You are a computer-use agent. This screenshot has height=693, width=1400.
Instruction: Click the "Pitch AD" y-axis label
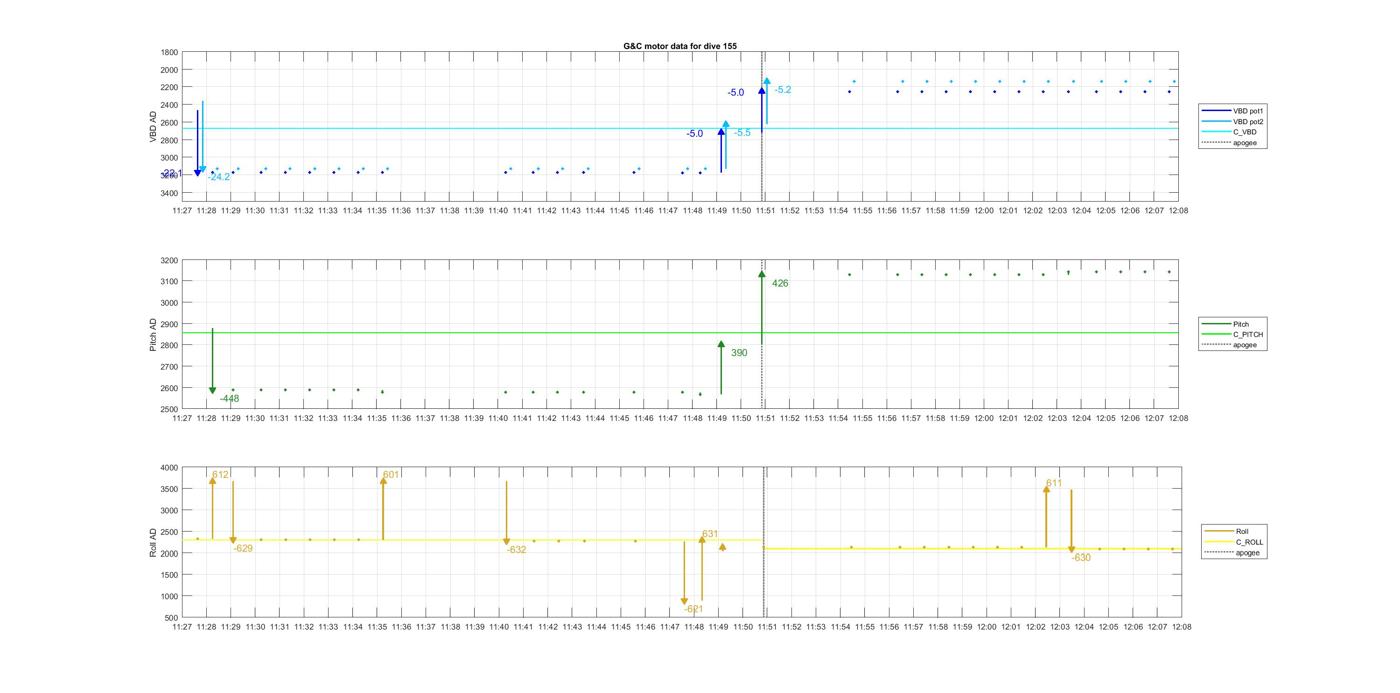pos(153,335)
